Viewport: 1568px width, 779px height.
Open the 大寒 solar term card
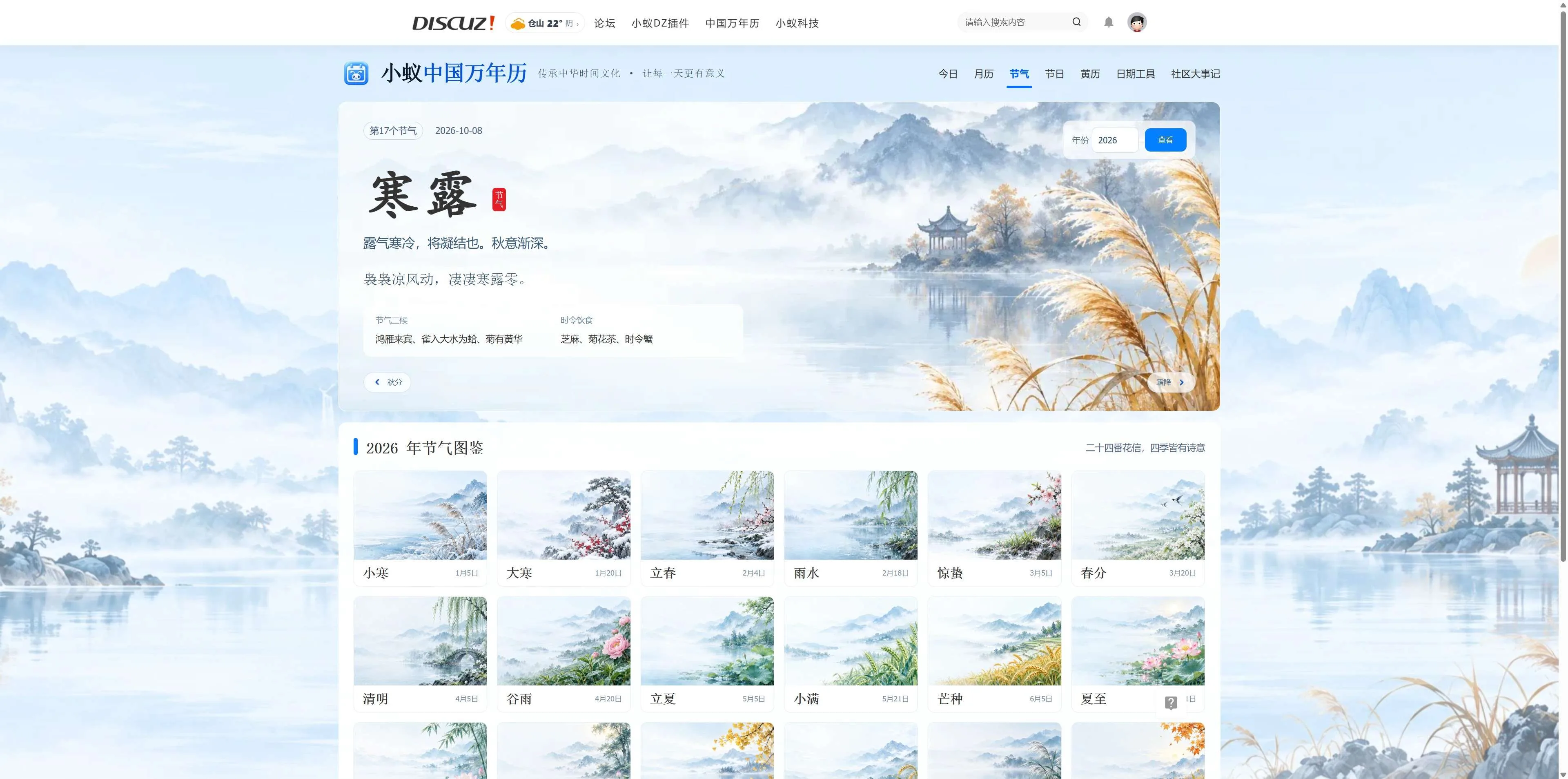point(563,528)
